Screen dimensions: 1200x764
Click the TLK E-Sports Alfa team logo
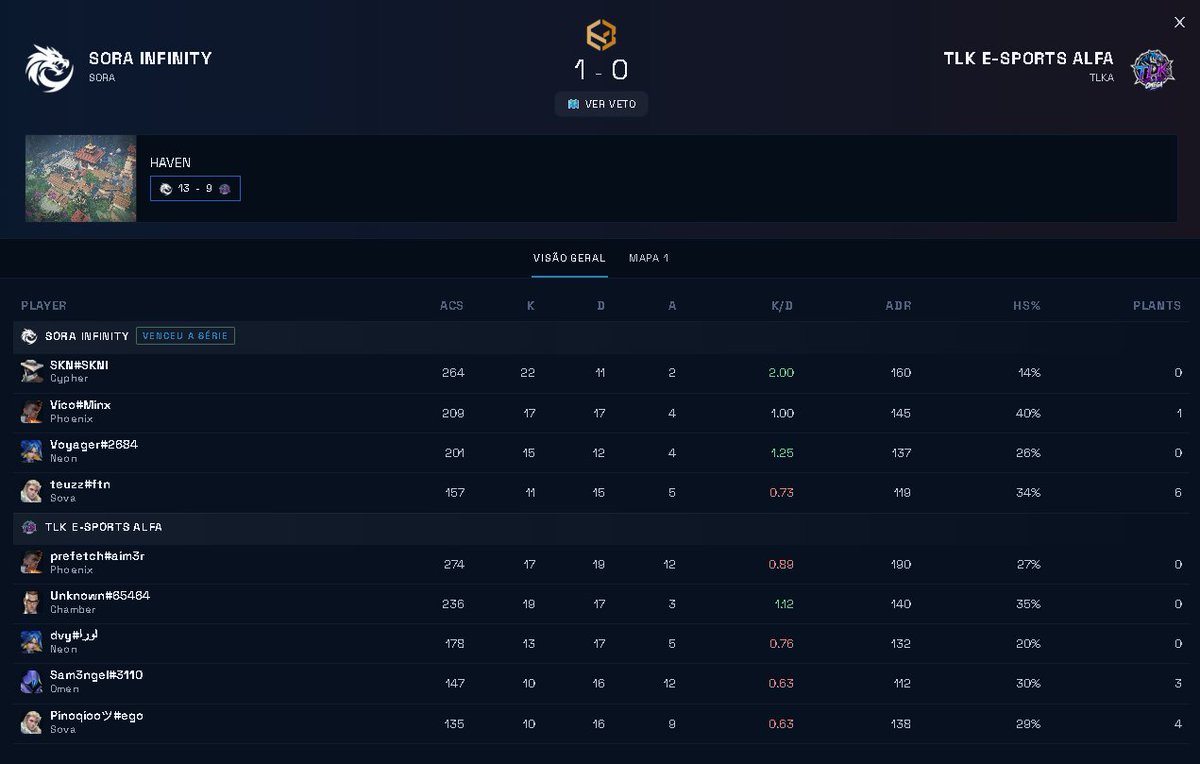click(1152, 69)
